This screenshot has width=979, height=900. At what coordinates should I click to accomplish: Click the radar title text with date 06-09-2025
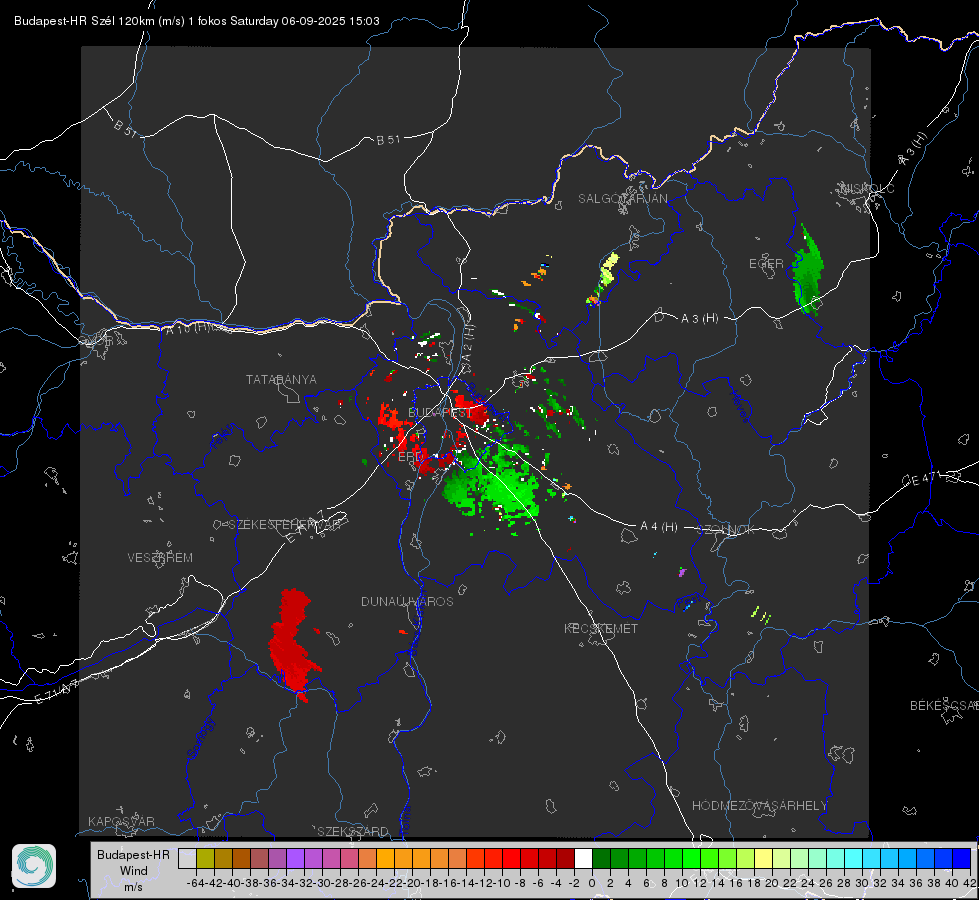click(x=197, y=21)
